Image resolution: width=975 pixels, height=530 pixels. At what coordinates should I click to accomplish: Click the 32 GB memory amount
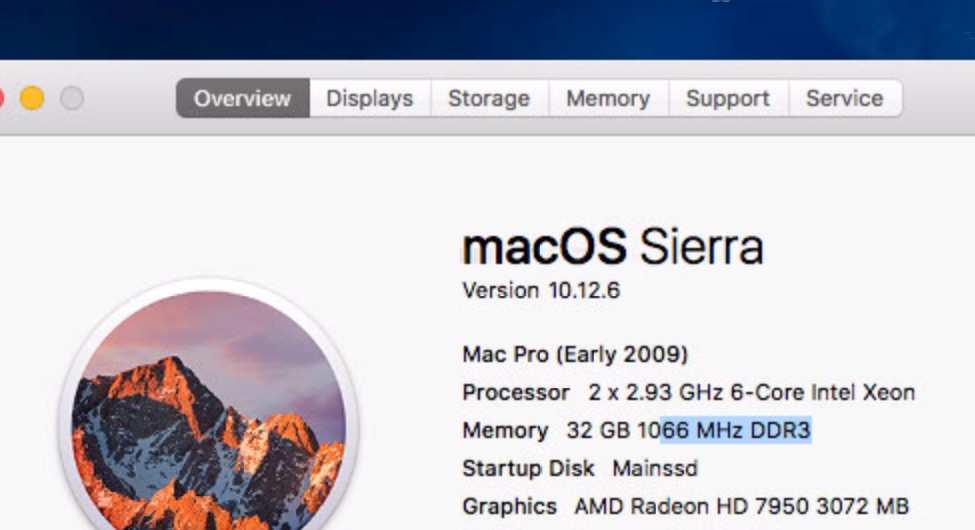[598, 431]
